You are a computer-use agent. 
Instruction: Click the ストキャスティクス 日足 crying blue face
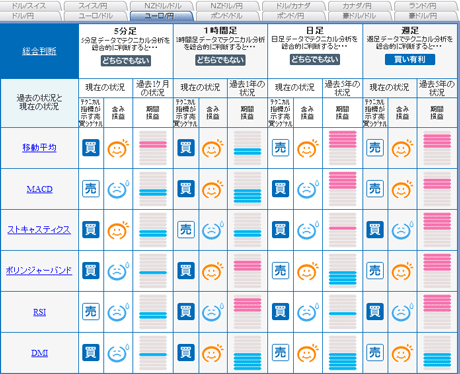(x=307, y=230)
